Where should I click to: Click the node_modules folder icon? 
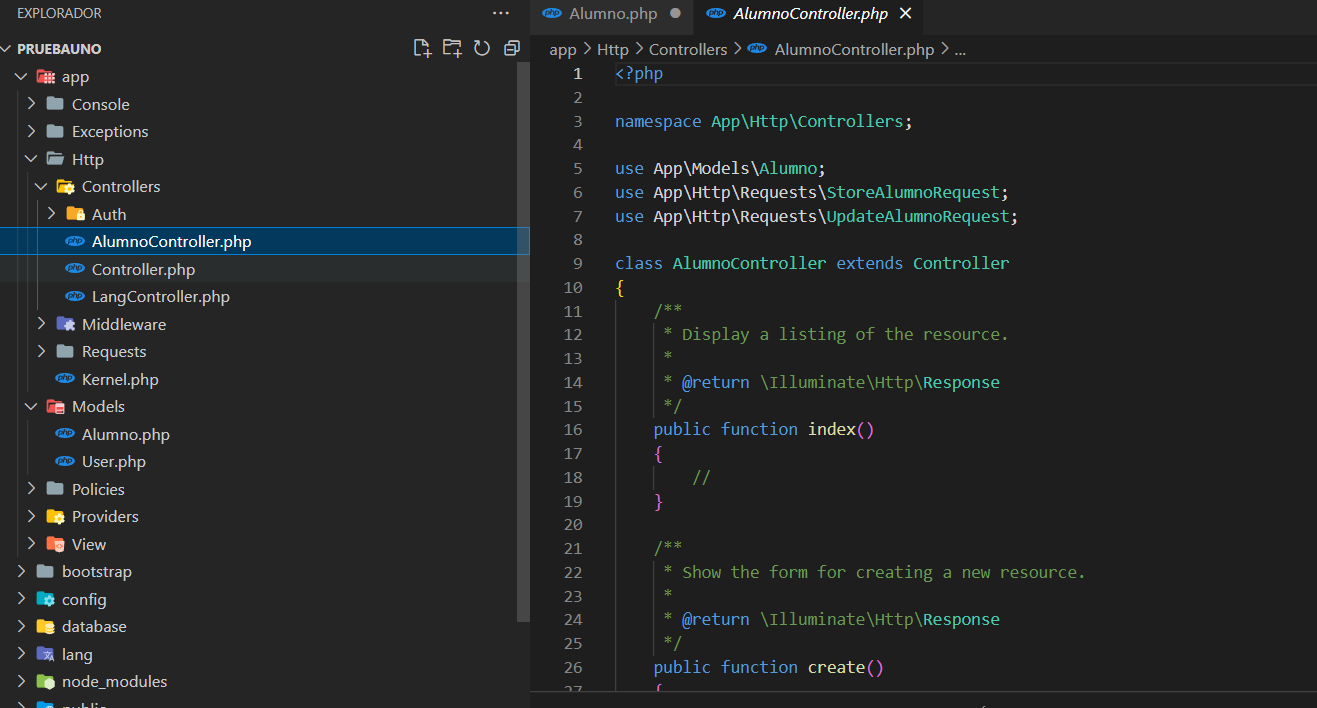46,682
